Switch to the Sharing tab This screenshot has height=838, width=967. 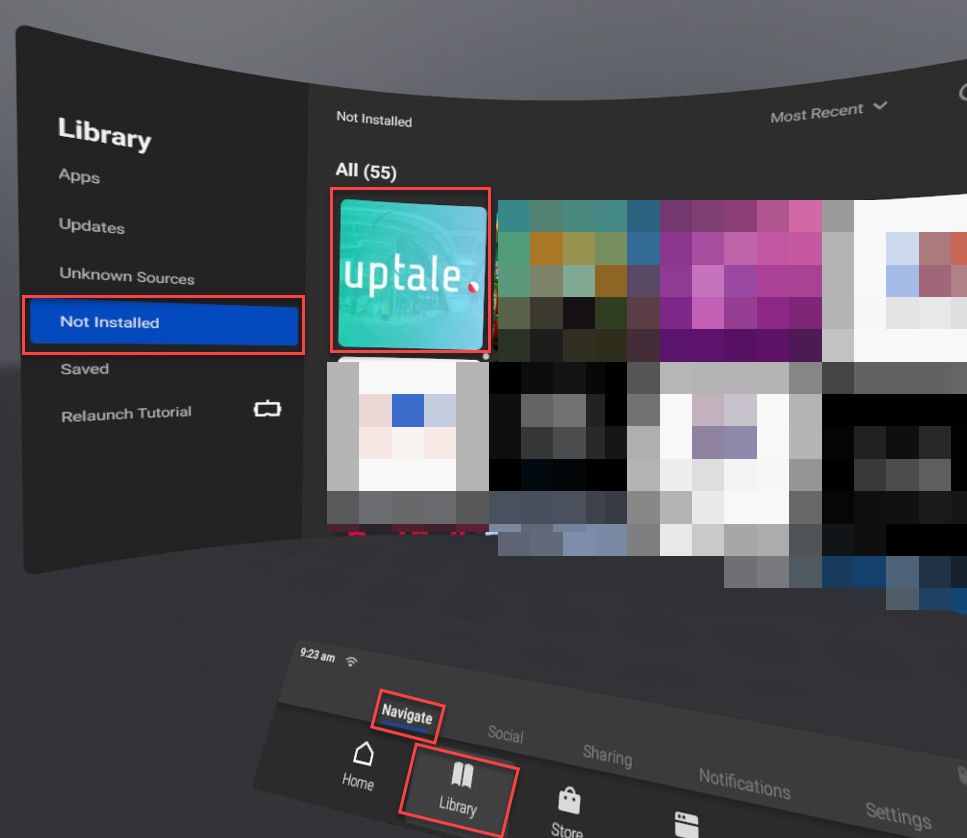pyautogui.click(x=607, y=755)
